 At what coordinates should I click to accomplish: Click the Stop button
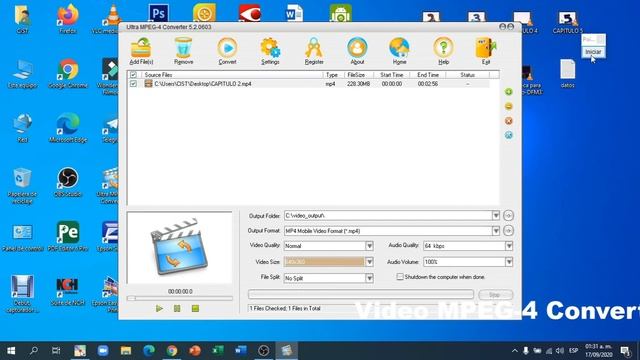pos(495,295)
